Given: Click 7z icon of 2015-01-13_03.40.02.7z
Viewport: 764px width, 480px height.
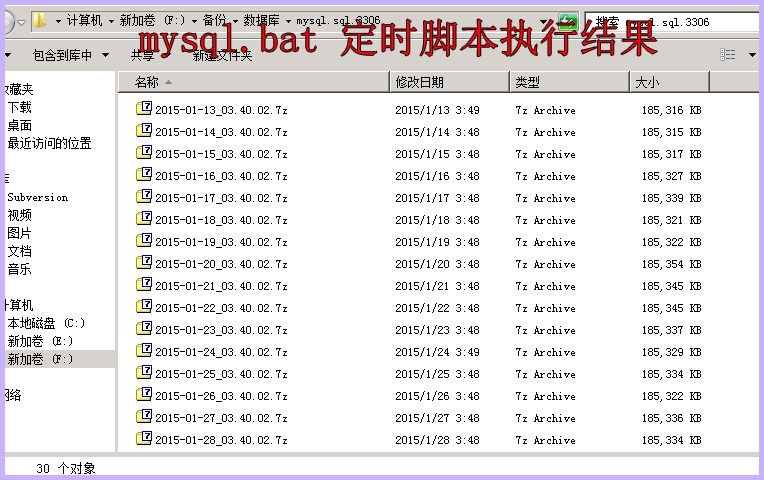Looking at the screenshot, I should click(x=144, y=108).
